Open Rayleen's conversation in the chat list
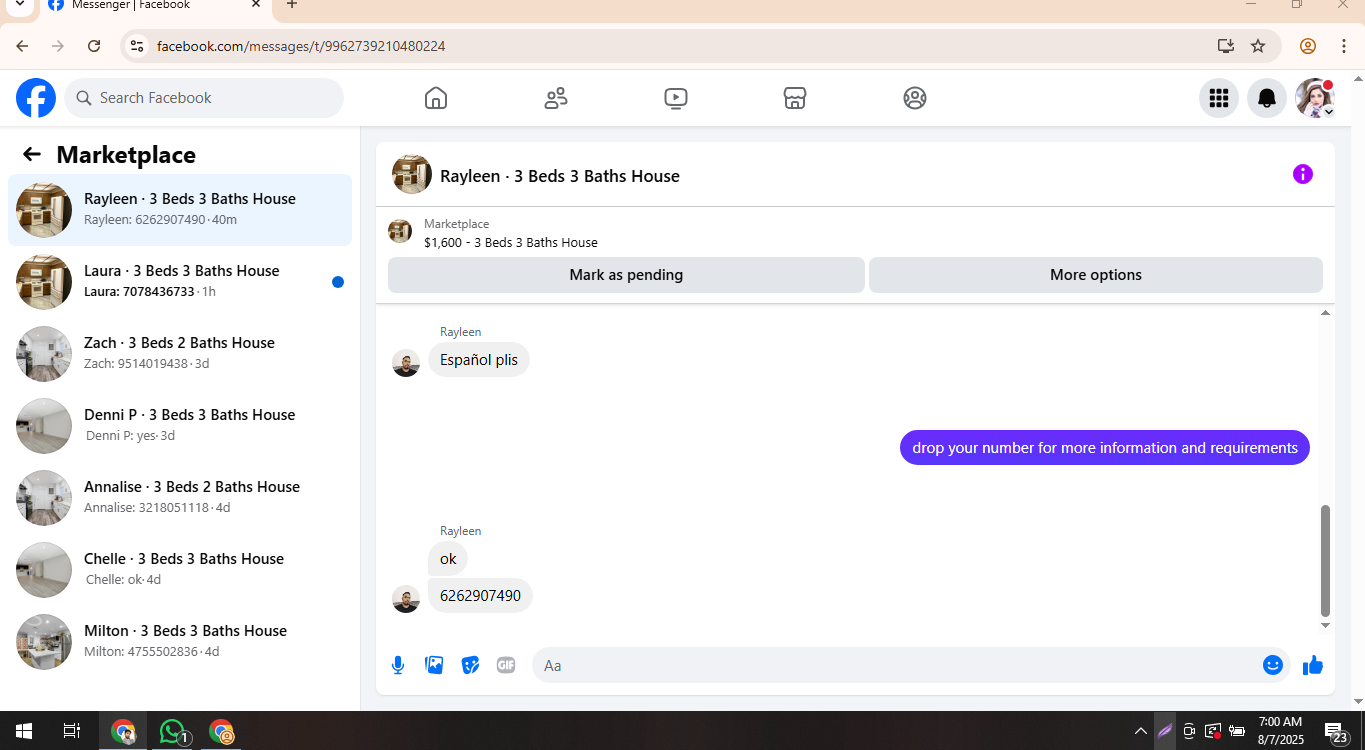This screenshot has width=1365, height=750. (180, 210)
